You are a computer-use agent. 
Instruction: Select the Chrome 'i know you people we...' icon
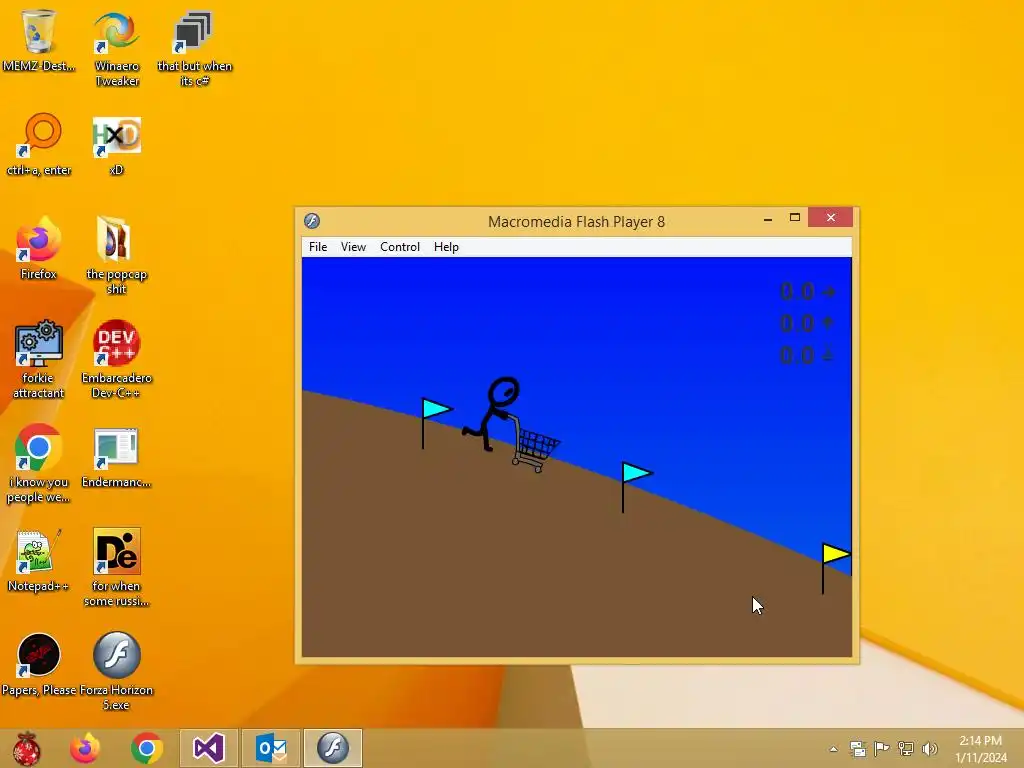pyautogui.click(x=39, y=464)
